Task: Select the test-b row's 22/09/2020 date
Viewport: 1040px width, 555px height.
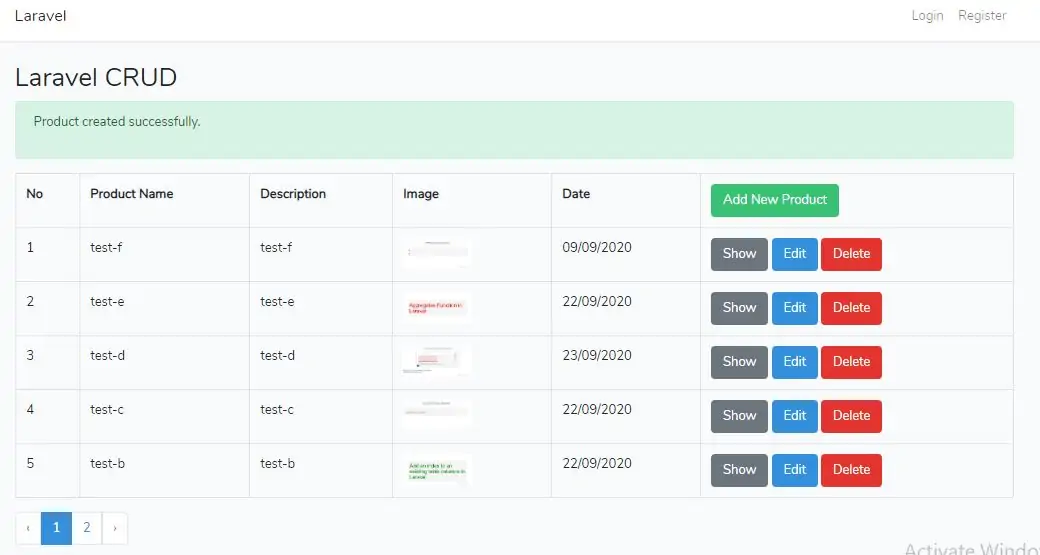Action: tap(597, 463)
